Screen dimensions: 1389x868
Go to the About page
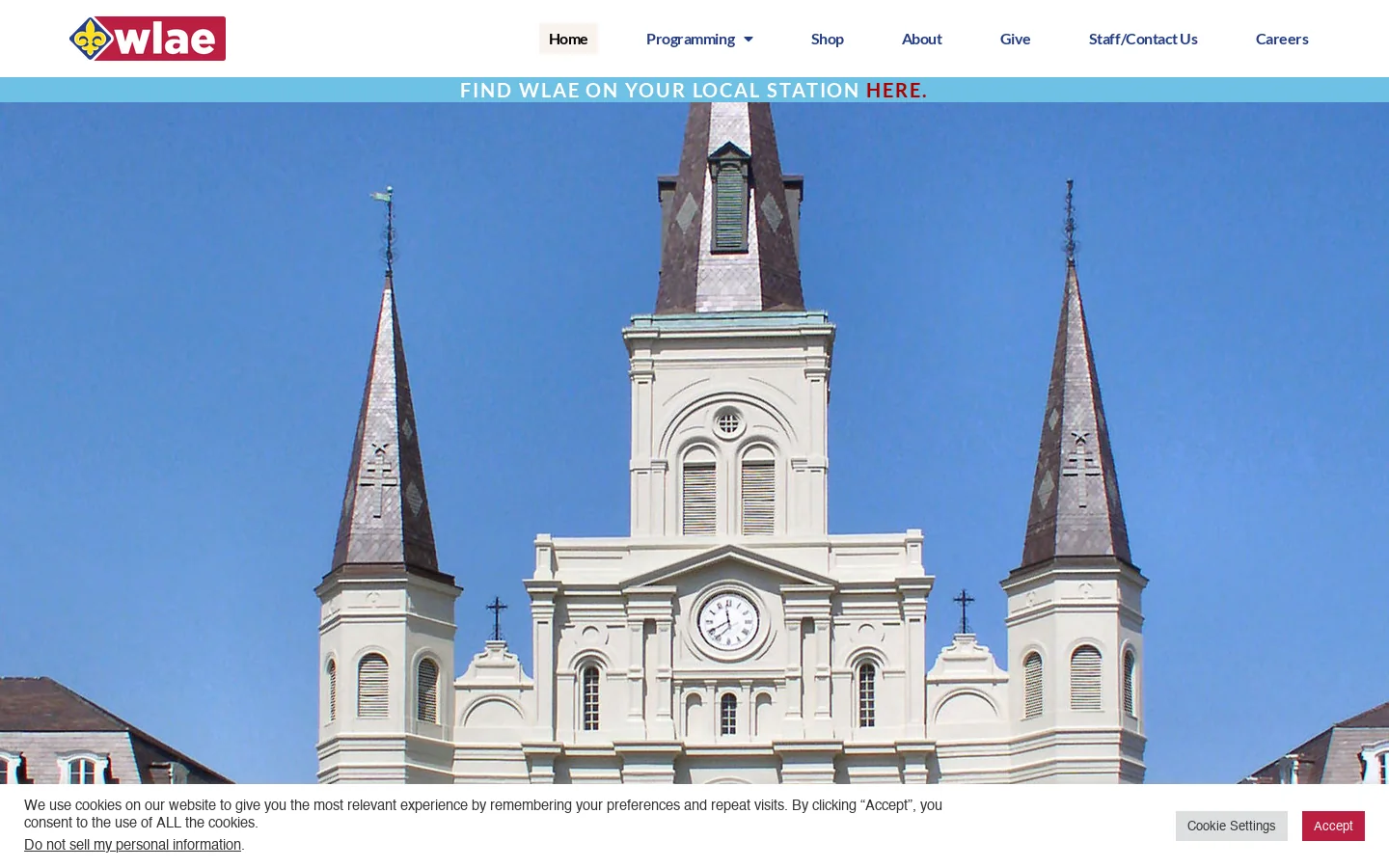pyautogui.click(x=922, y=39)
